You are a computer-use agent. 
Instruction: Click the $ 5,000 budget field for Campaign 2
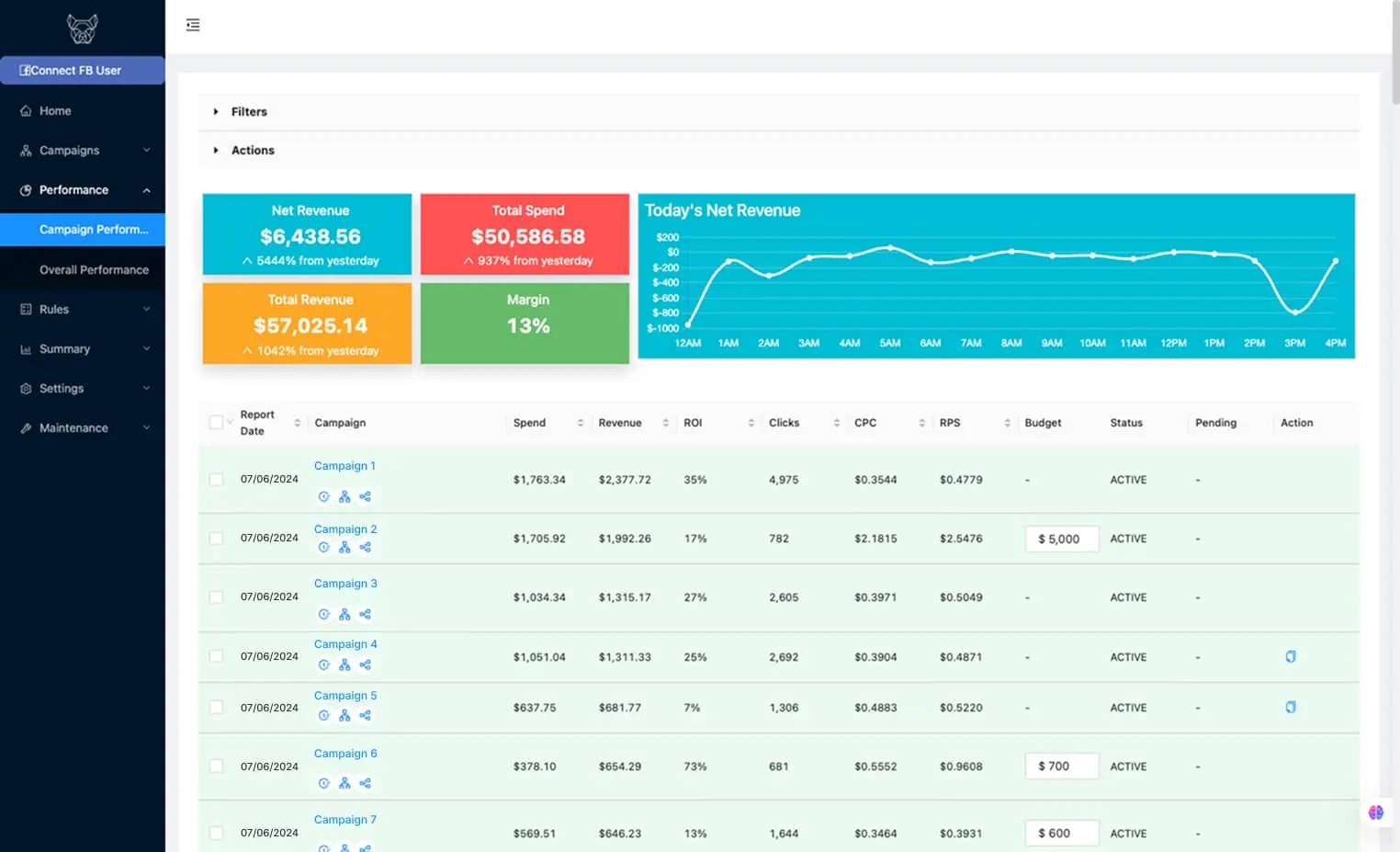coord(1061,539)
